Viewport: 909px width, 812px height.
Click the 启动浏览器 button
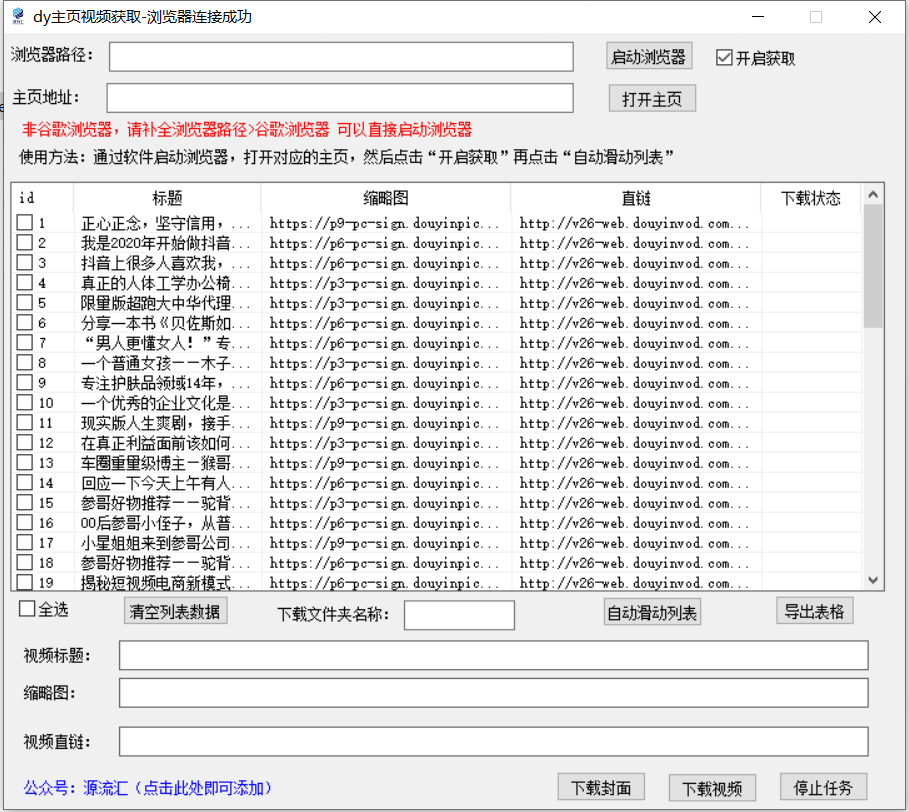pos(649,56)
